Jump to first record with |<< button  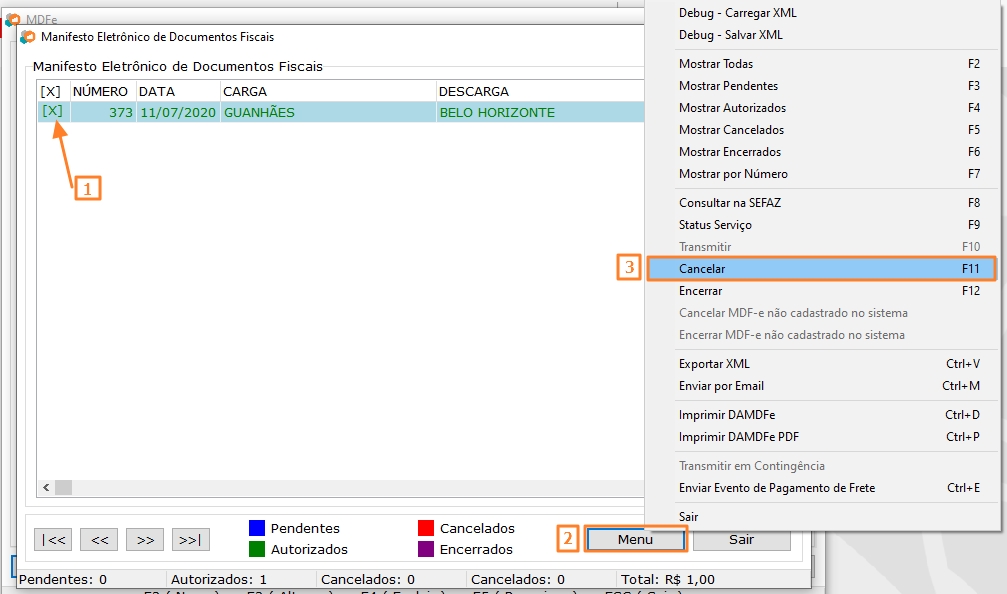52,539
